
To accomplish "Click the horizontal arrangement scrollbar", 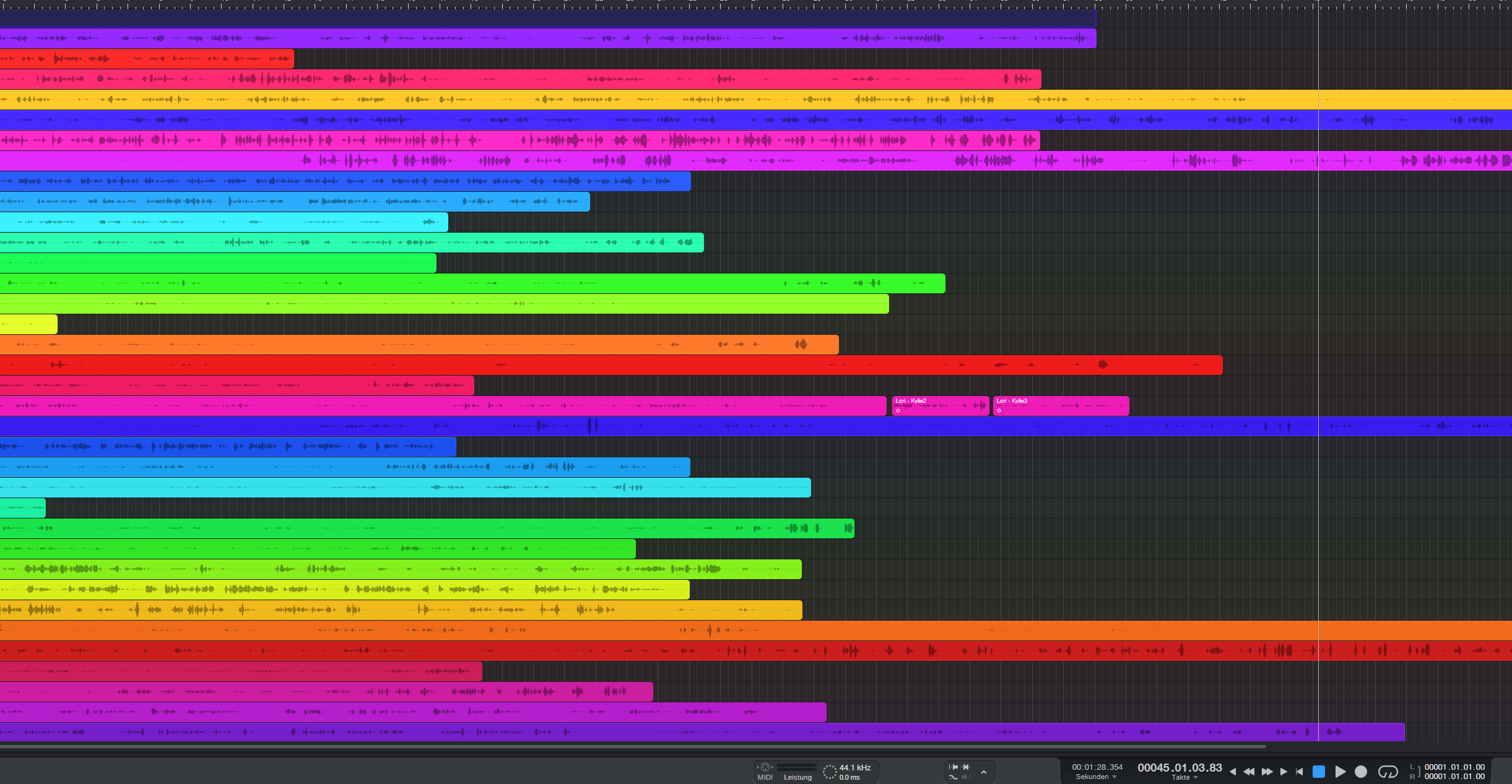I will (633, 747).
